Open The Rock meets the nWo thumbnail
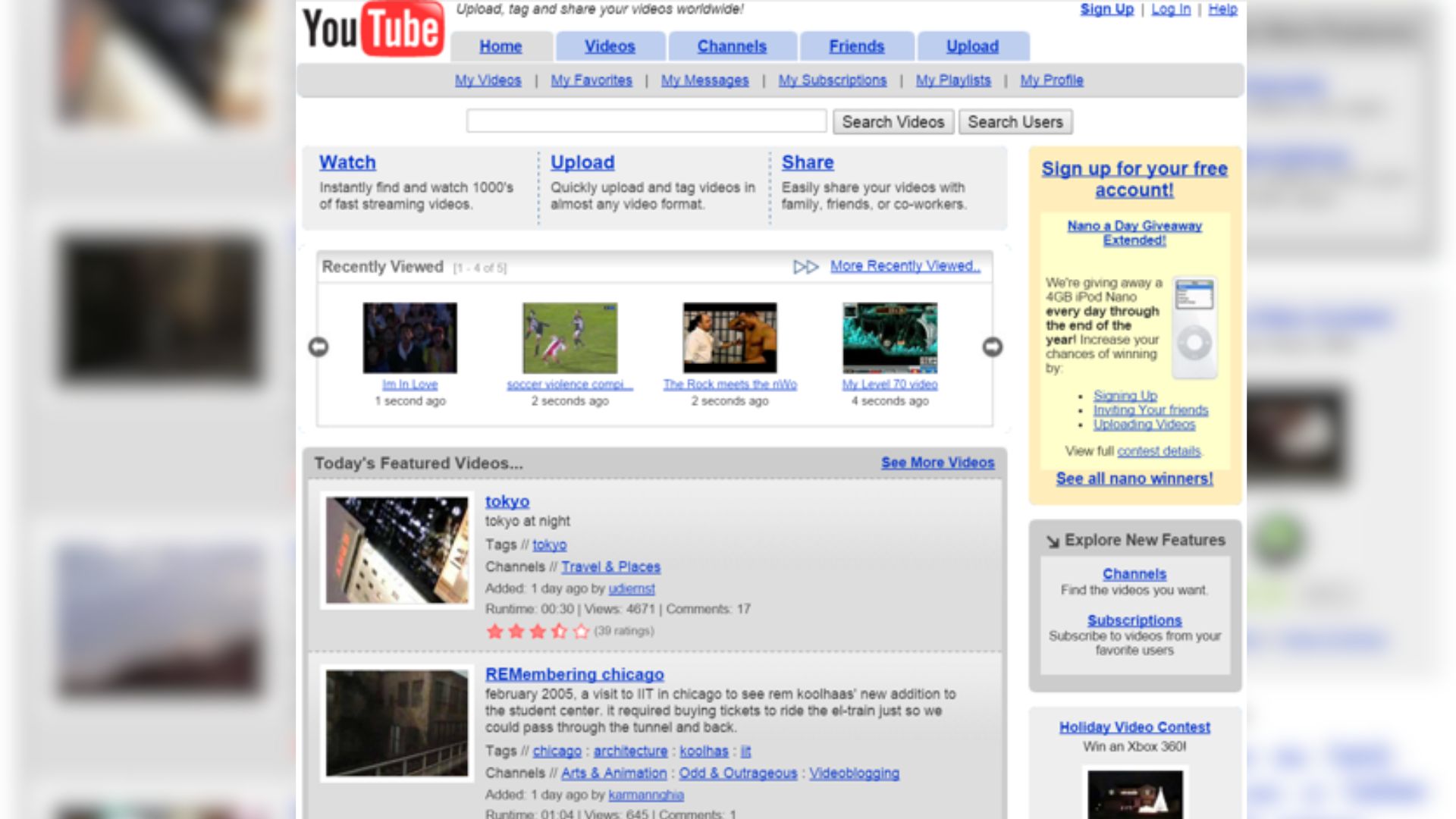Screen dimensions: 1456x819 (730, 337)
